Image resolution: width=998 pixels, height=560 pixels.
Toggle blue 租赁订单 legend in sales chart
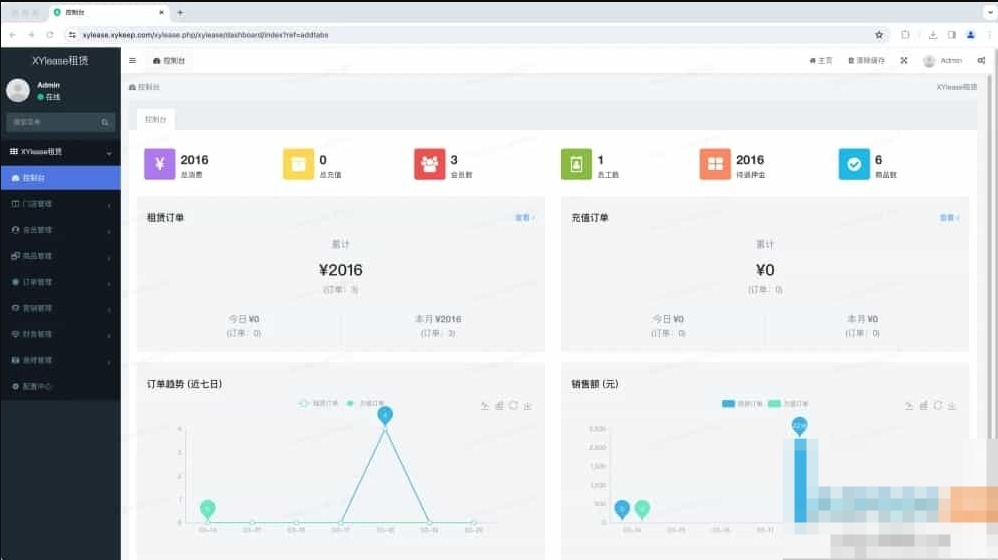[742, 403]
